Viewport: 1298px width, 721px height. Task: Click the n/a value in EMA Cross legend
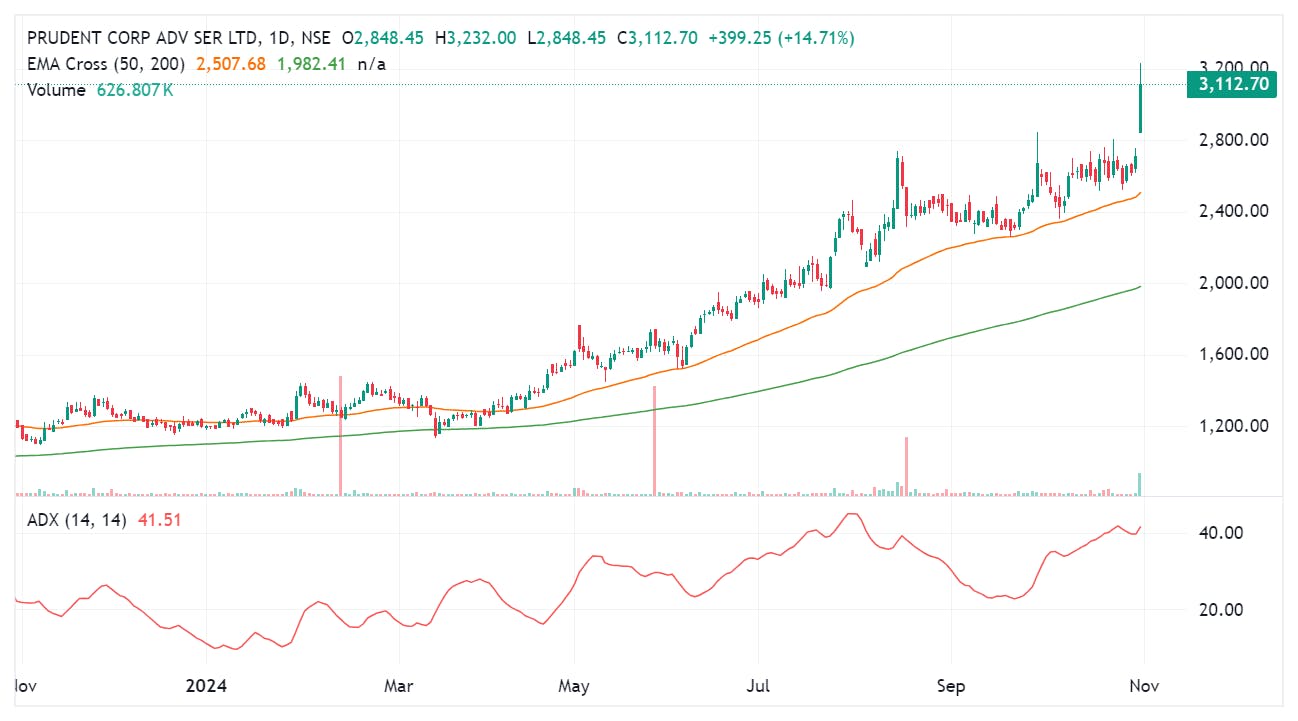pyautogui.click(x=372, y=64)
